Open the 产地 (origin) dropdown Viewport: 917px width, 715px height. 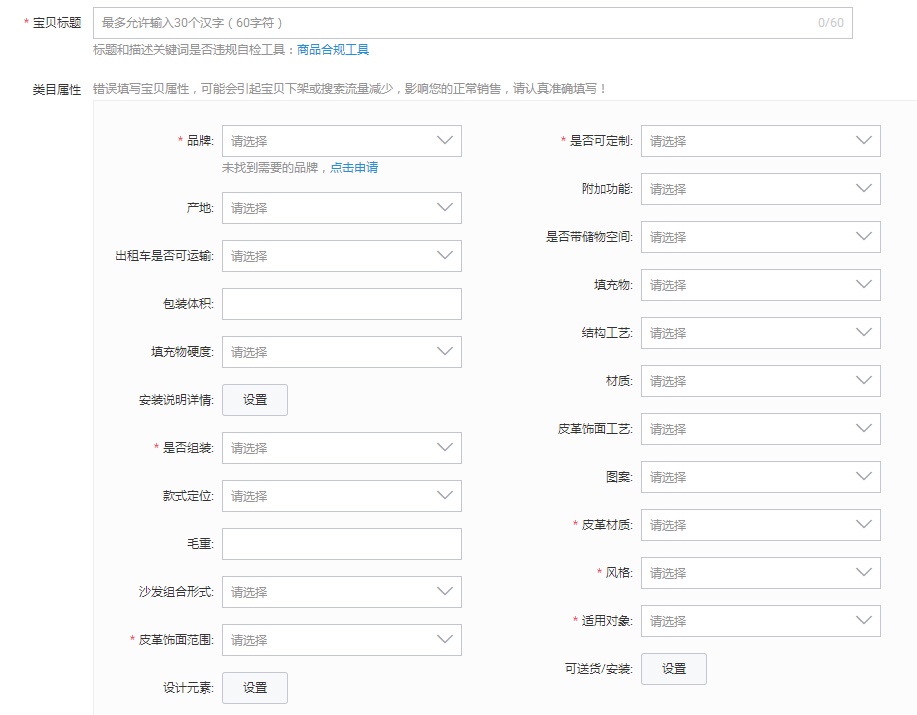point(341,208)
